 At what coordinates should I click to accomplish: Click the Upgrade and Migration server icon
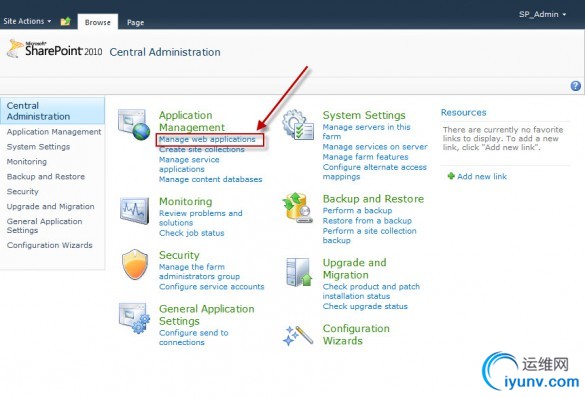coord(298,272)
